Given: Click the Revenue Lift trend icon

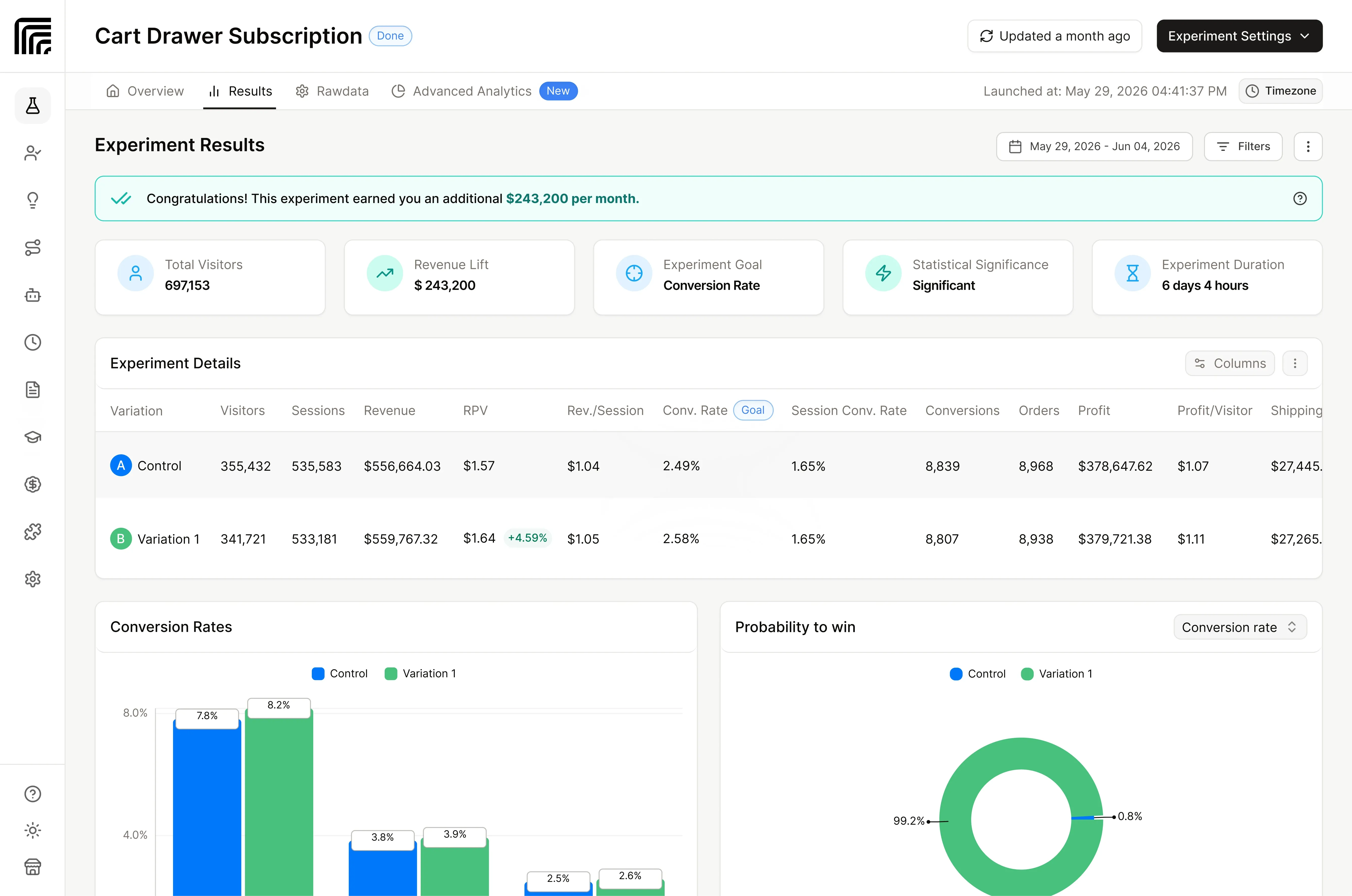Looking at the screenshot, I should 385,273.
